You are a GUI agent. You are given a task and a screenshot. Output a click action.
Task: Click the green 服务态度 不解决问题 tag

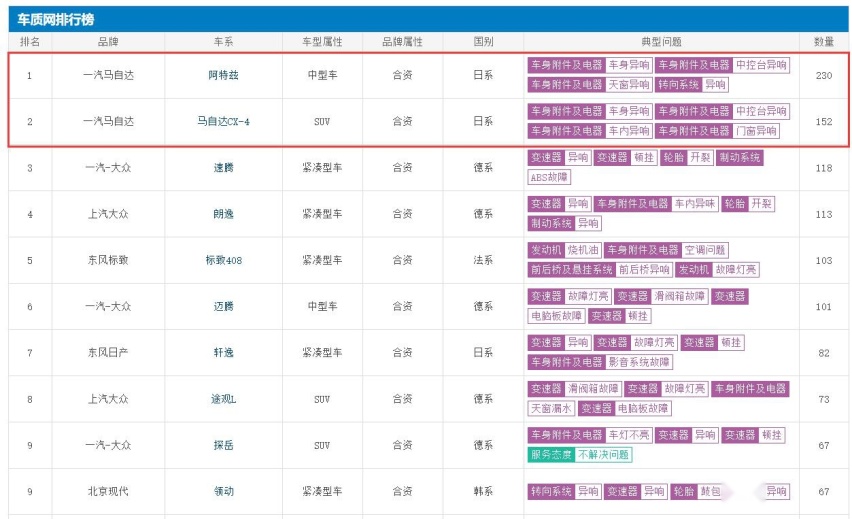coord(580,454)
